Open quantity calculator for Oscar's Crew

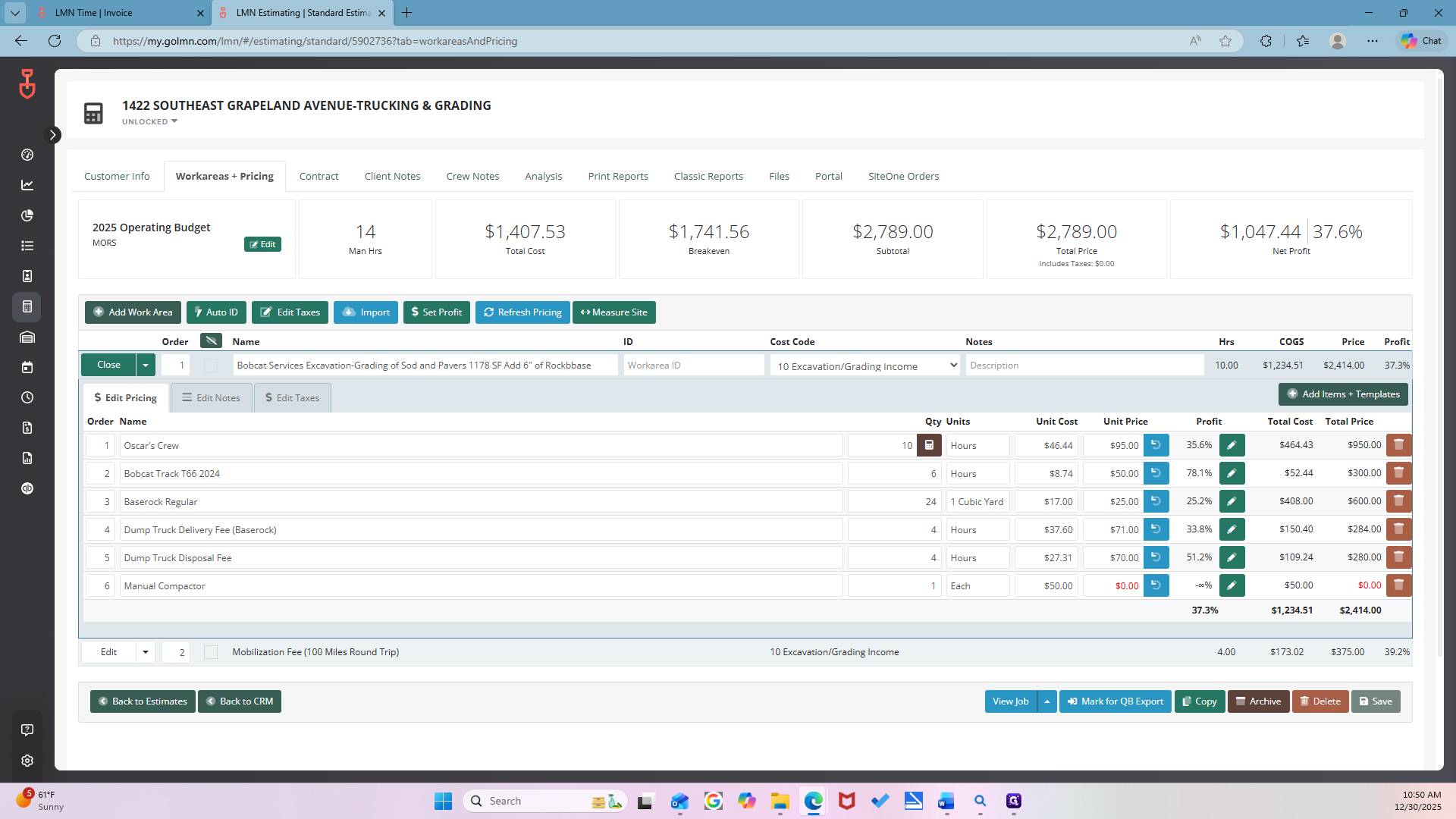coord(929,445)
